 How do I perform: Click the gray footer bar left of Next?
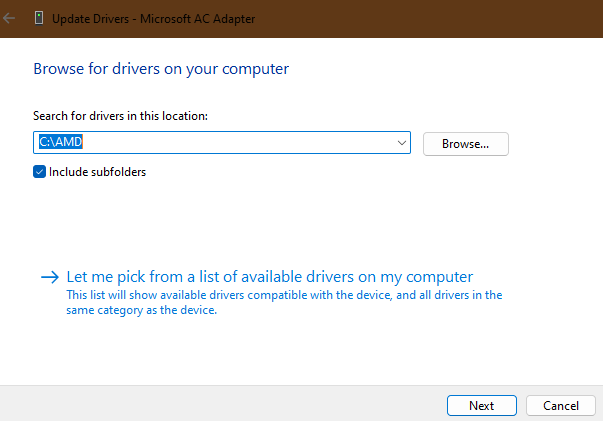220,404
